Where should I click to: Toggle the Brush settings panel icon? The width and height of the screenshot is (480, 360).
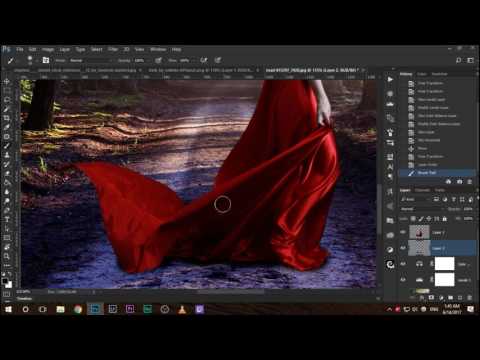[46, 60]
